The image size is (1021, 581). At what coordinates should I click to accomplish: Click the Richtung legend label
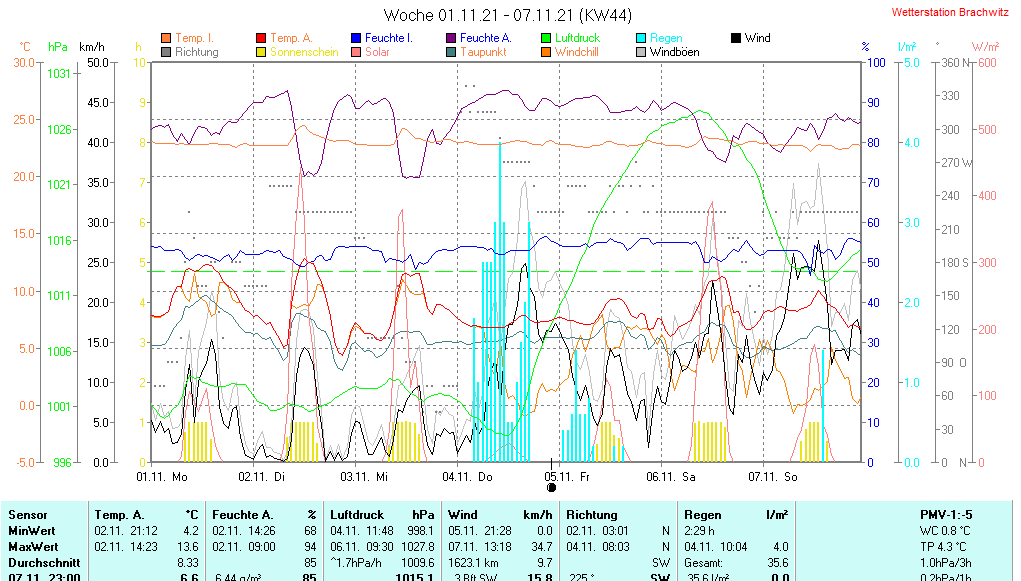pos(196,52)
